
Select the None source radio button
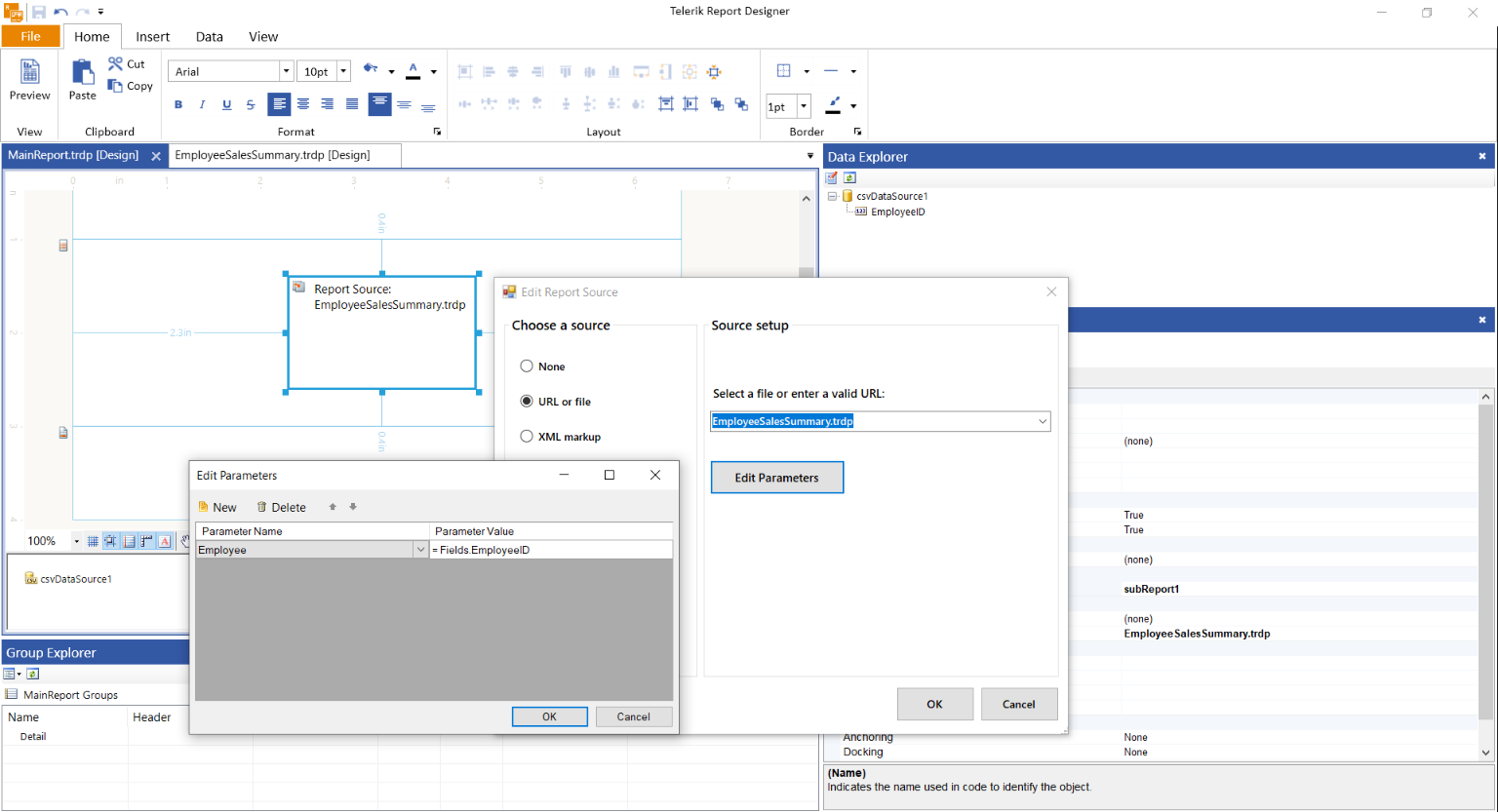coord(527,367)
